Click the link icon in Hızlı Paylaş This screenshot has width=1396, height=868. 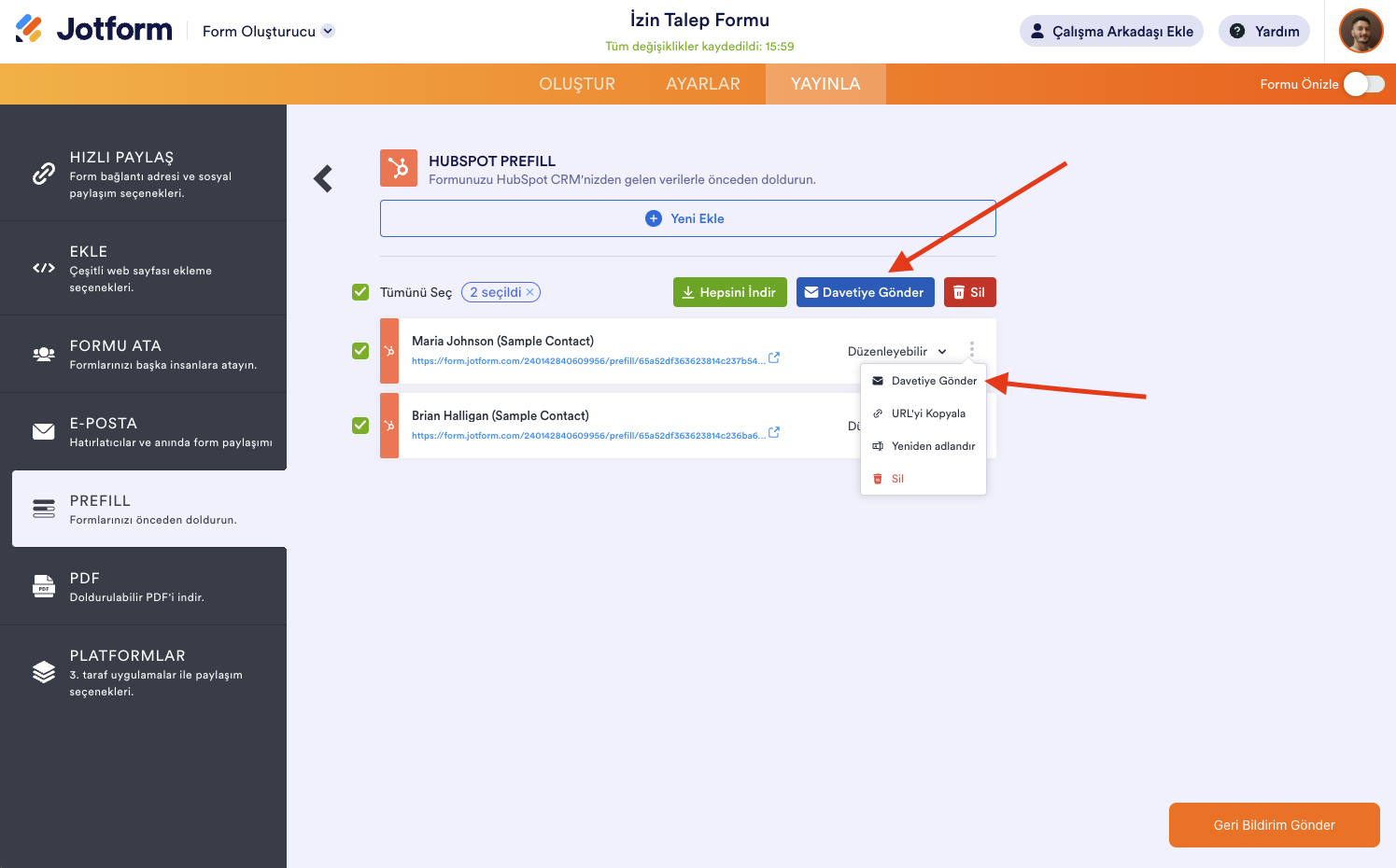tap(44, 174)
